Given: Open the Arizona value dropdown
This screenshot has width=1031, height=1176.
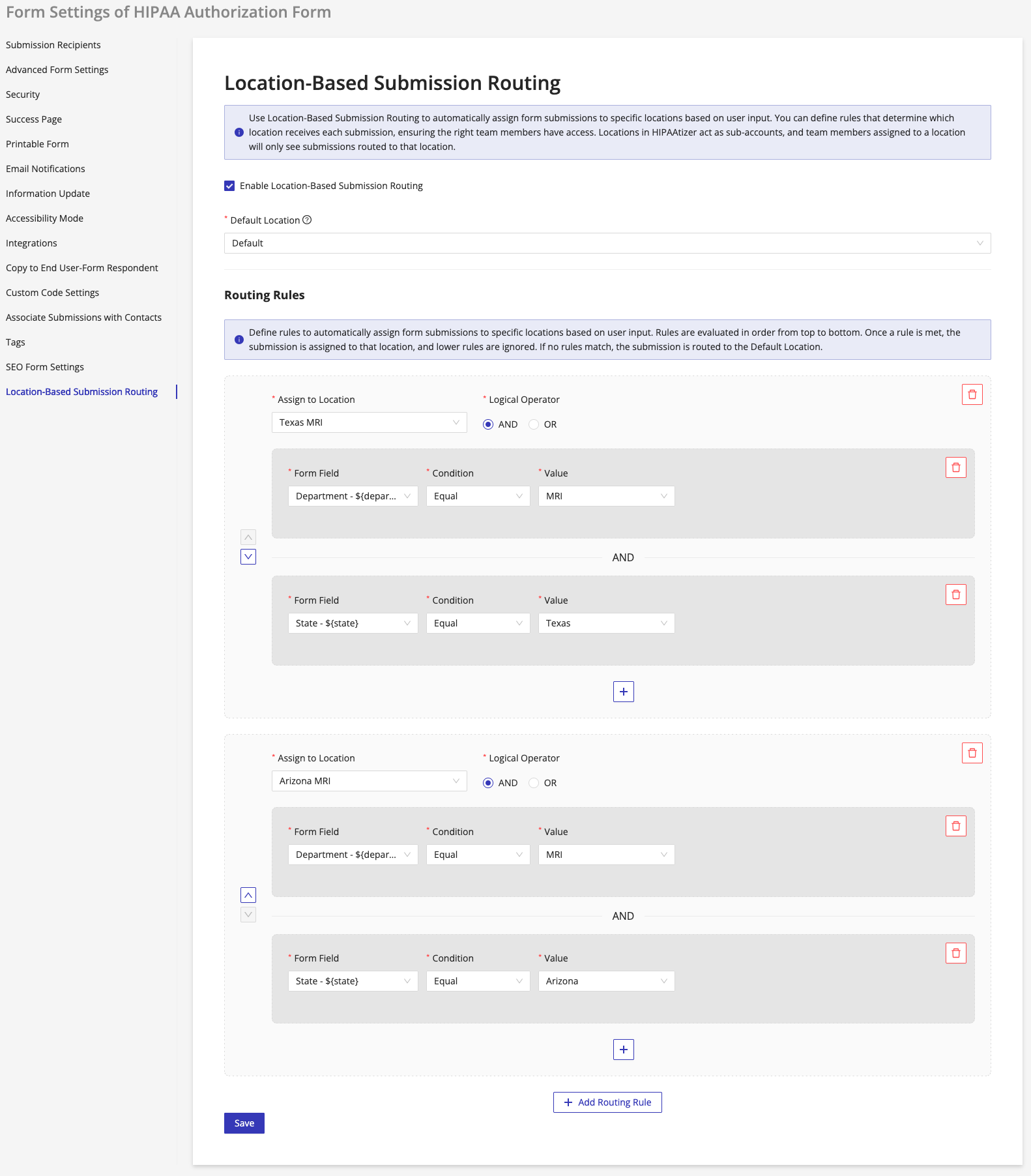Looking at the screenshot, I should pyautogui.click(x=606, y=981).
